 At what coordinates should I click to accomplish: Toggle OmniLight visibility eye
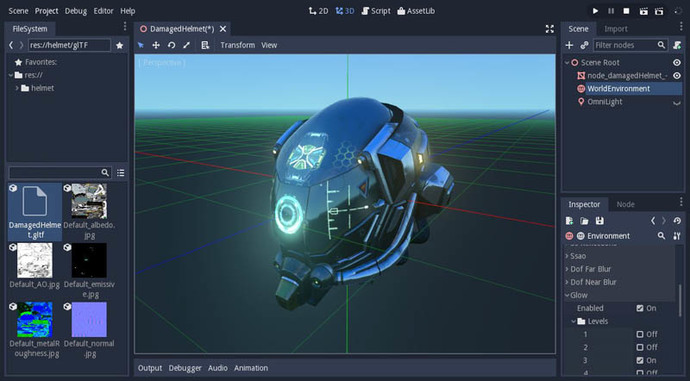tap(677, 103)
